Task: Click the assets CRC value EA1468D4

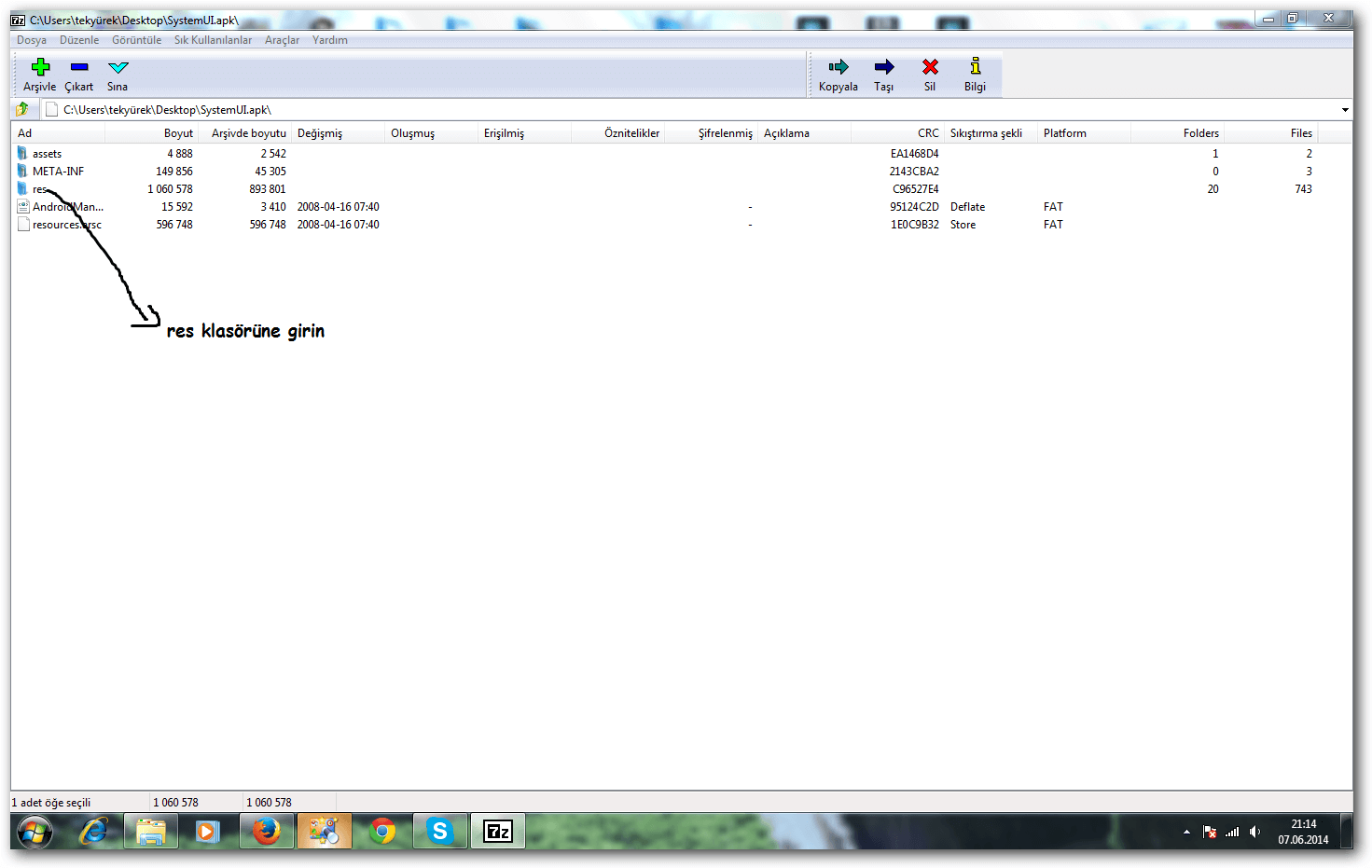Action: coord(914,154)
